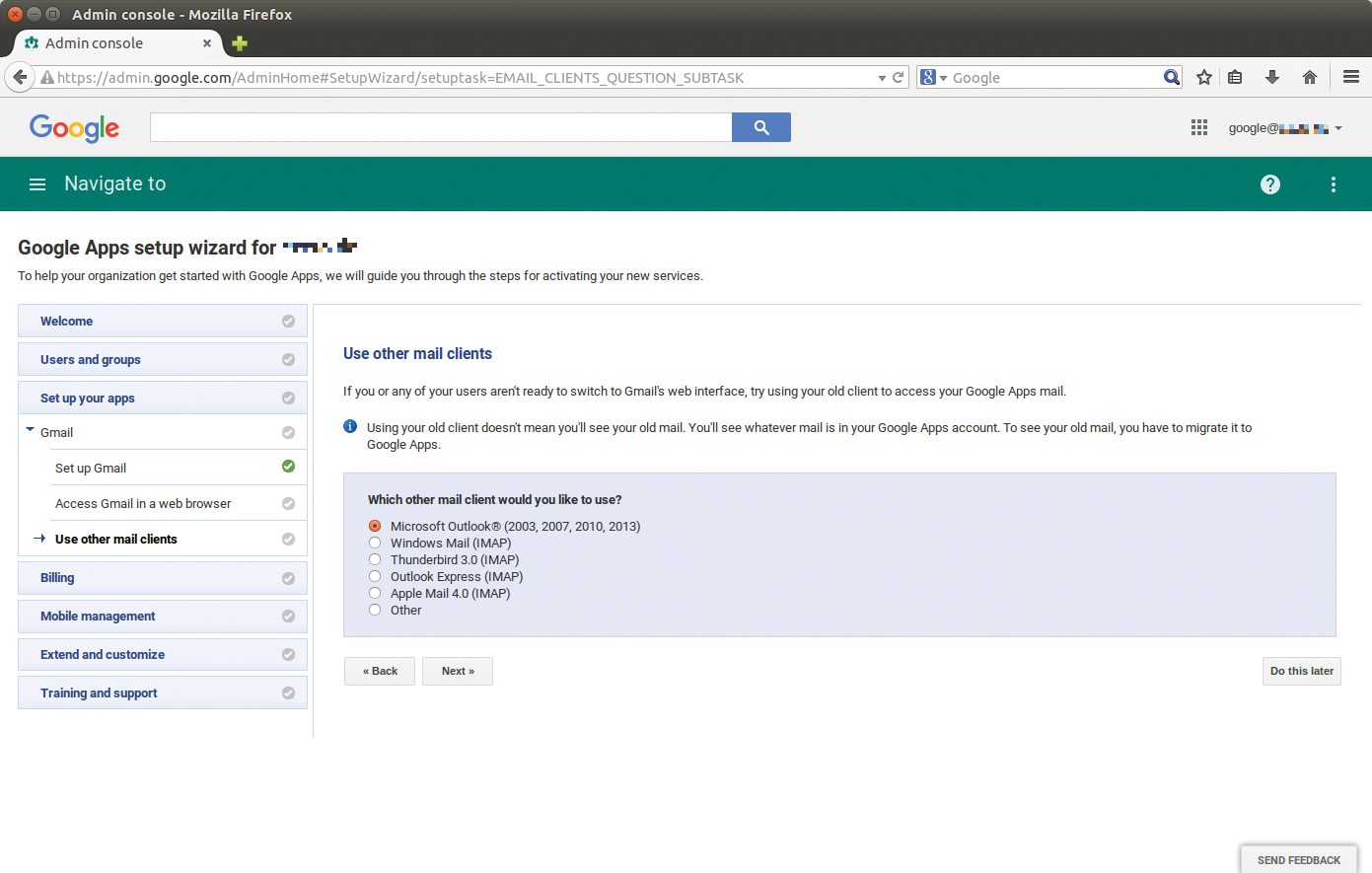Click into the Google Admin search field
The height and width of the screenshot is (873, 1372).
[x=441, y=127]
